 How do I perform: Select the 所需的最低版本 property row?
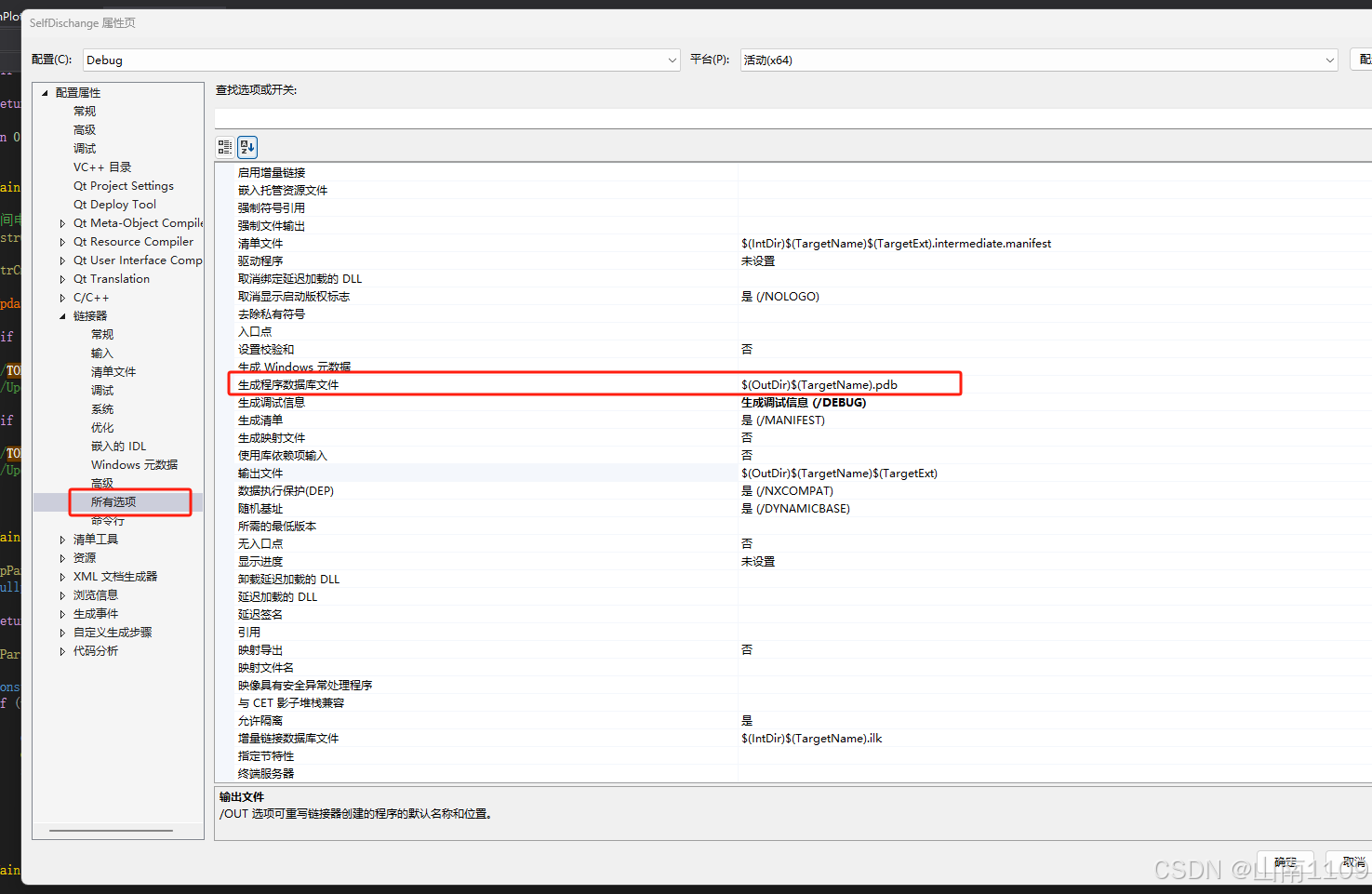[x=793, y=527]
